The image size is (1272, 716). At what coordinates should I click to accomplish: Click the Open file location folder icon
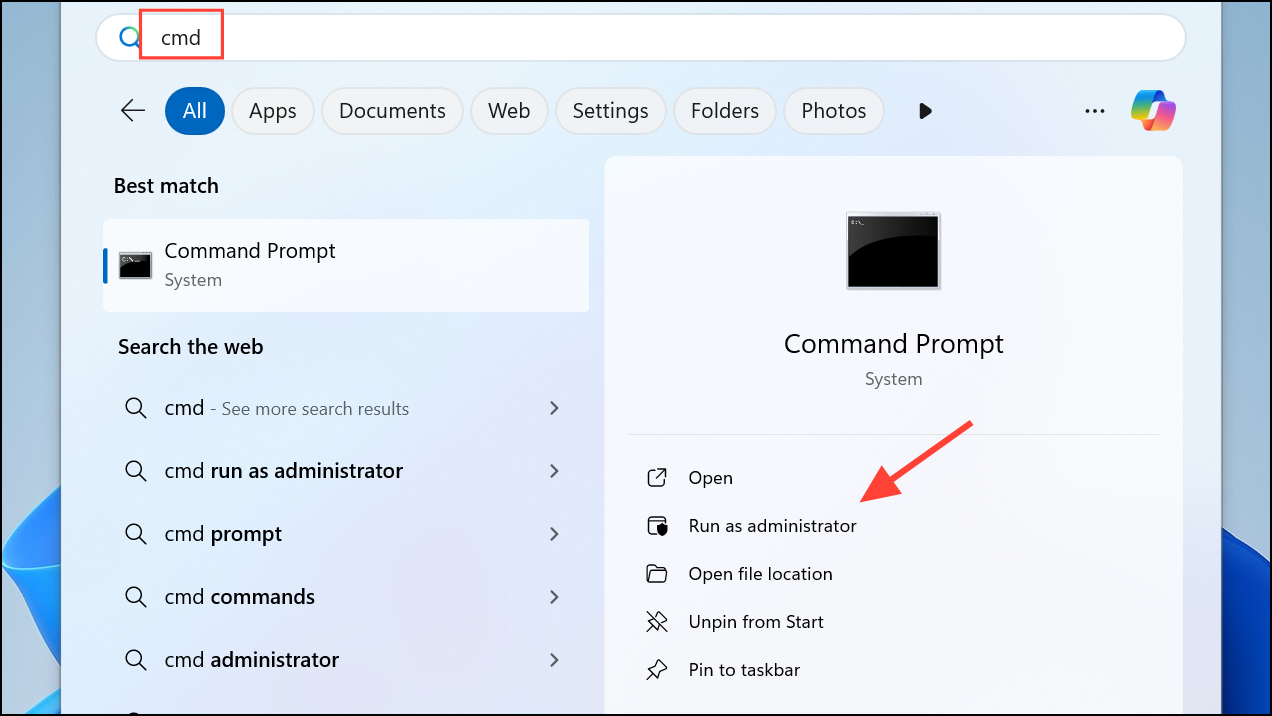[x=657, y=574]
